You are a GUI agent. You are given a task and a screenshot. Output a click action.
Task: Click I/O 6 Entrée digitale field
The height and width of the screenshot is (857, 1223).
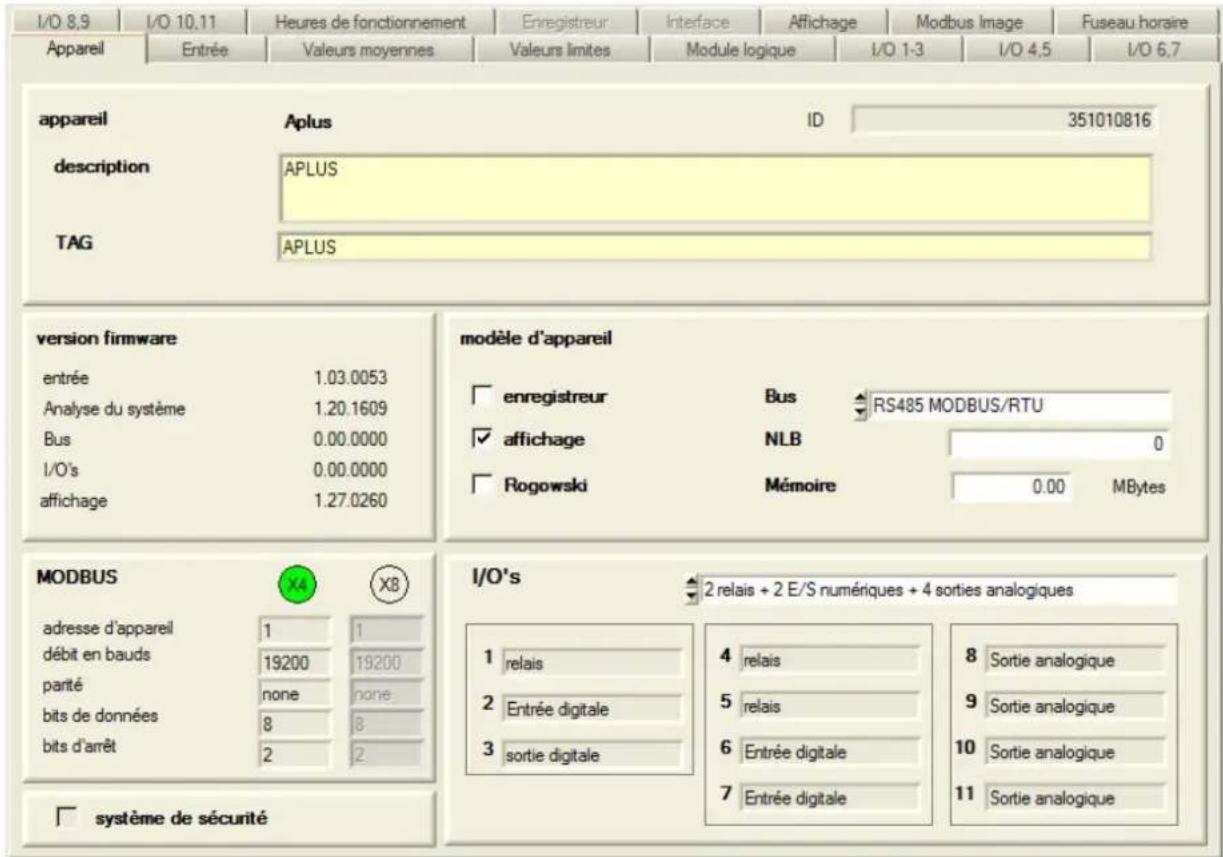coord(828,752)
